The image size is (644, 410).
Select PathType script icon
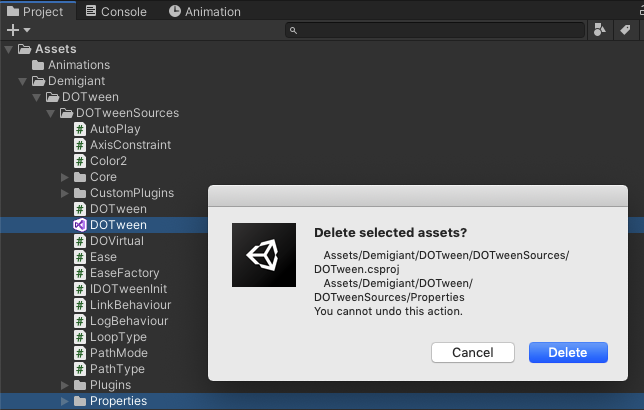point(80,369)
